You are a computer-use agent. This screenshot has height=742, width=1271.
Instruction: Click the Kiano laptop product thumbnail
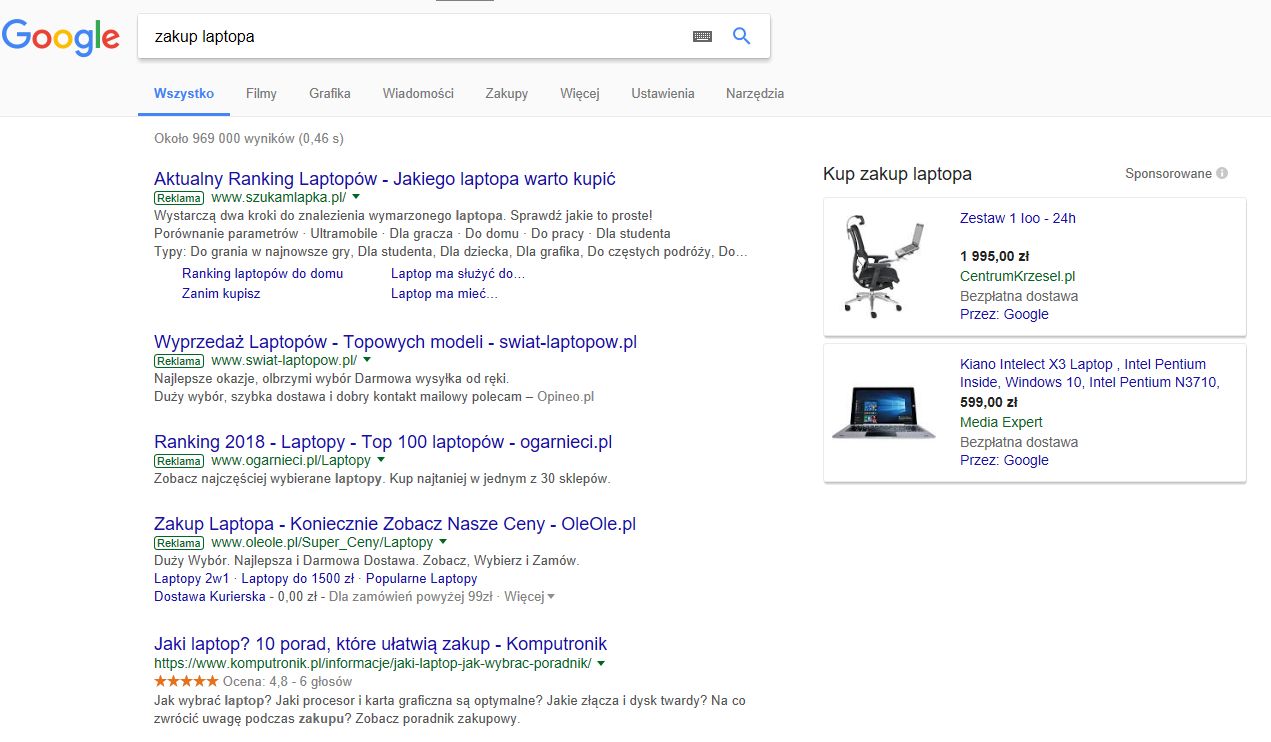(882, 412)
